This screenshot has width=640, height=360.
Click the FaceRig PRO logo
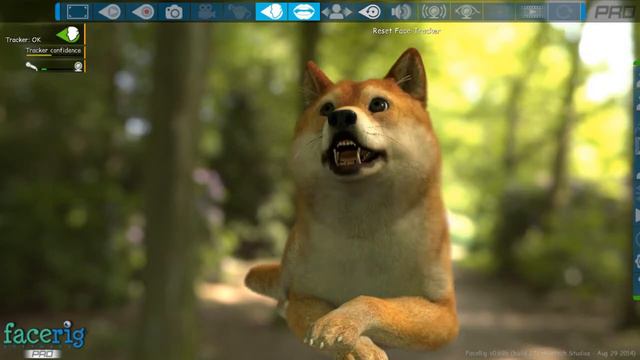44,339
